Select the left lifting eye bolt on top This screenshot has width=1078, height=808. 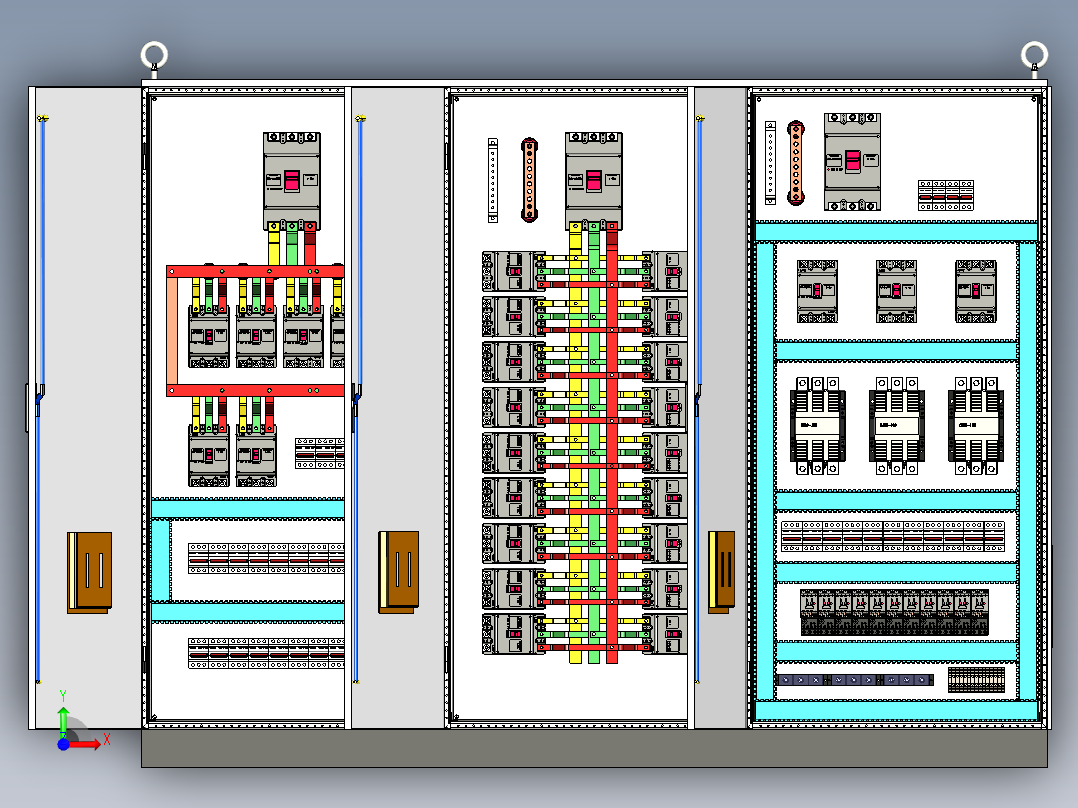tap(154, 58)
